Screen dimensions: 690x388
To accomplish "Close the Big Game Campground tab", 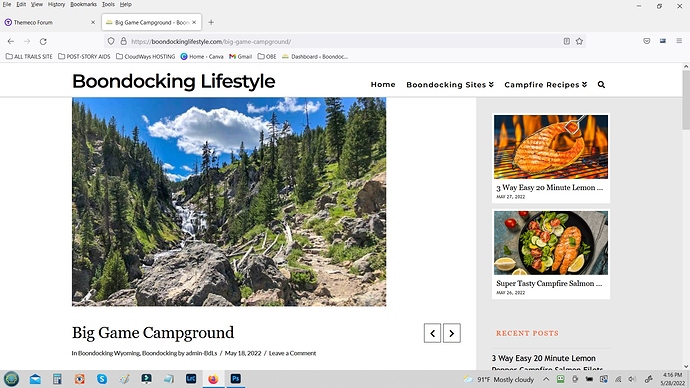I will pos(194,22).
